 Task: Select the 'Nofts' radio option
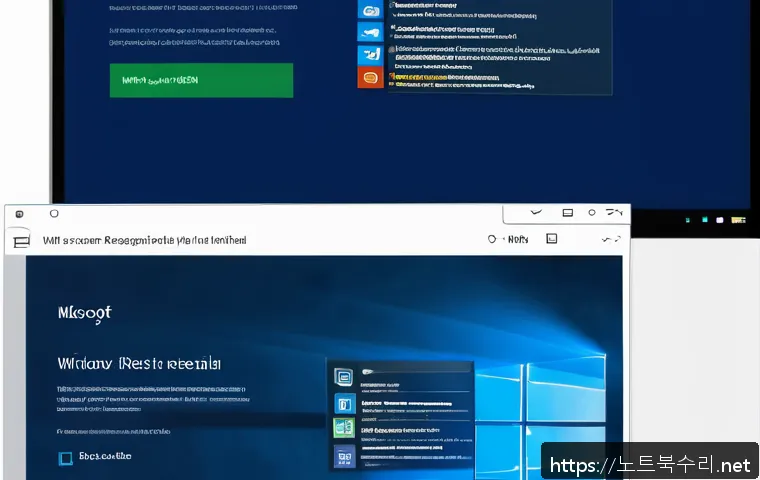coord(492,239)
